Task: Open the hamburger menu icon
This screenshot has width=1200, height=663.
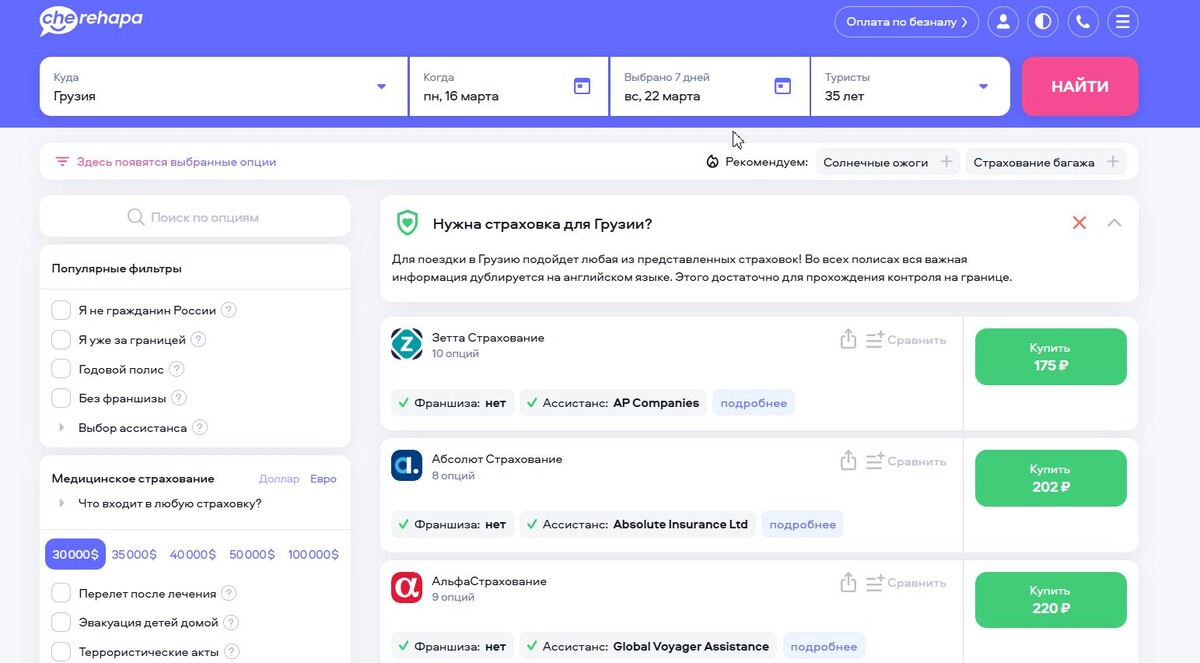Action: [1123, 21]
